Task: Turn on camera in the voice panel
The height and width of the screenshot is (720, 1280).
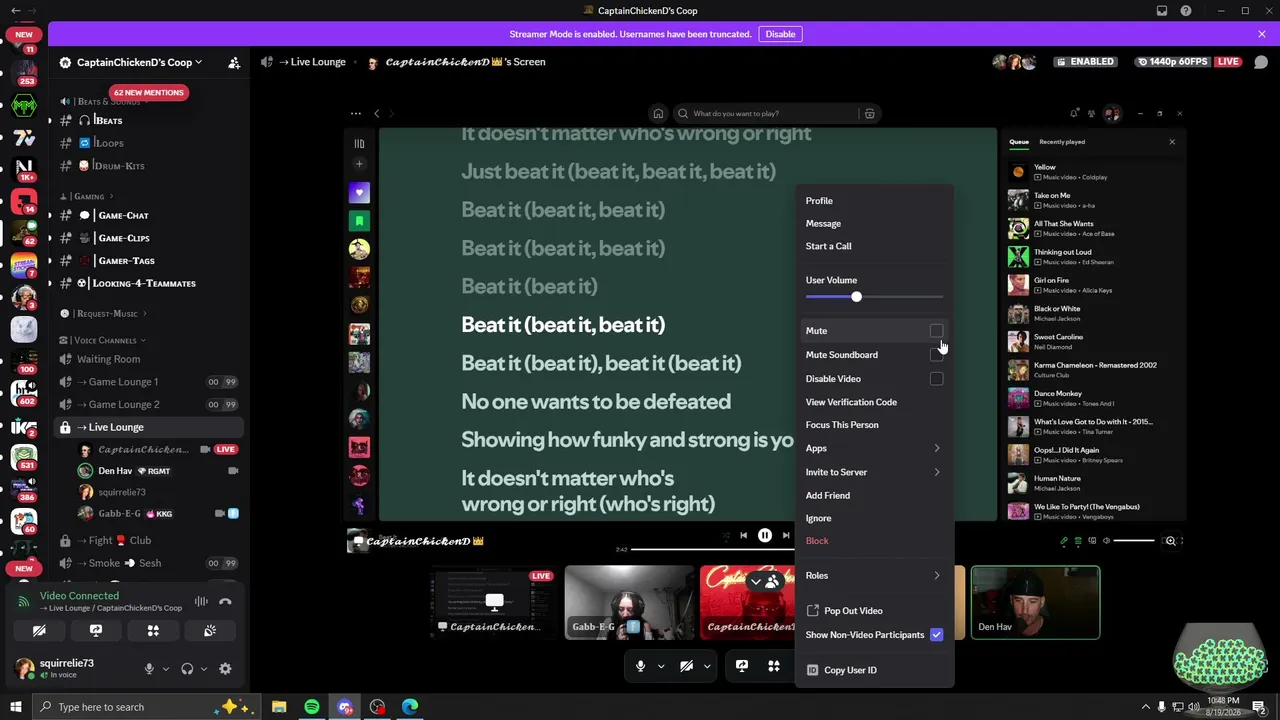Action: pyautogui.click(x=39, y=631)
